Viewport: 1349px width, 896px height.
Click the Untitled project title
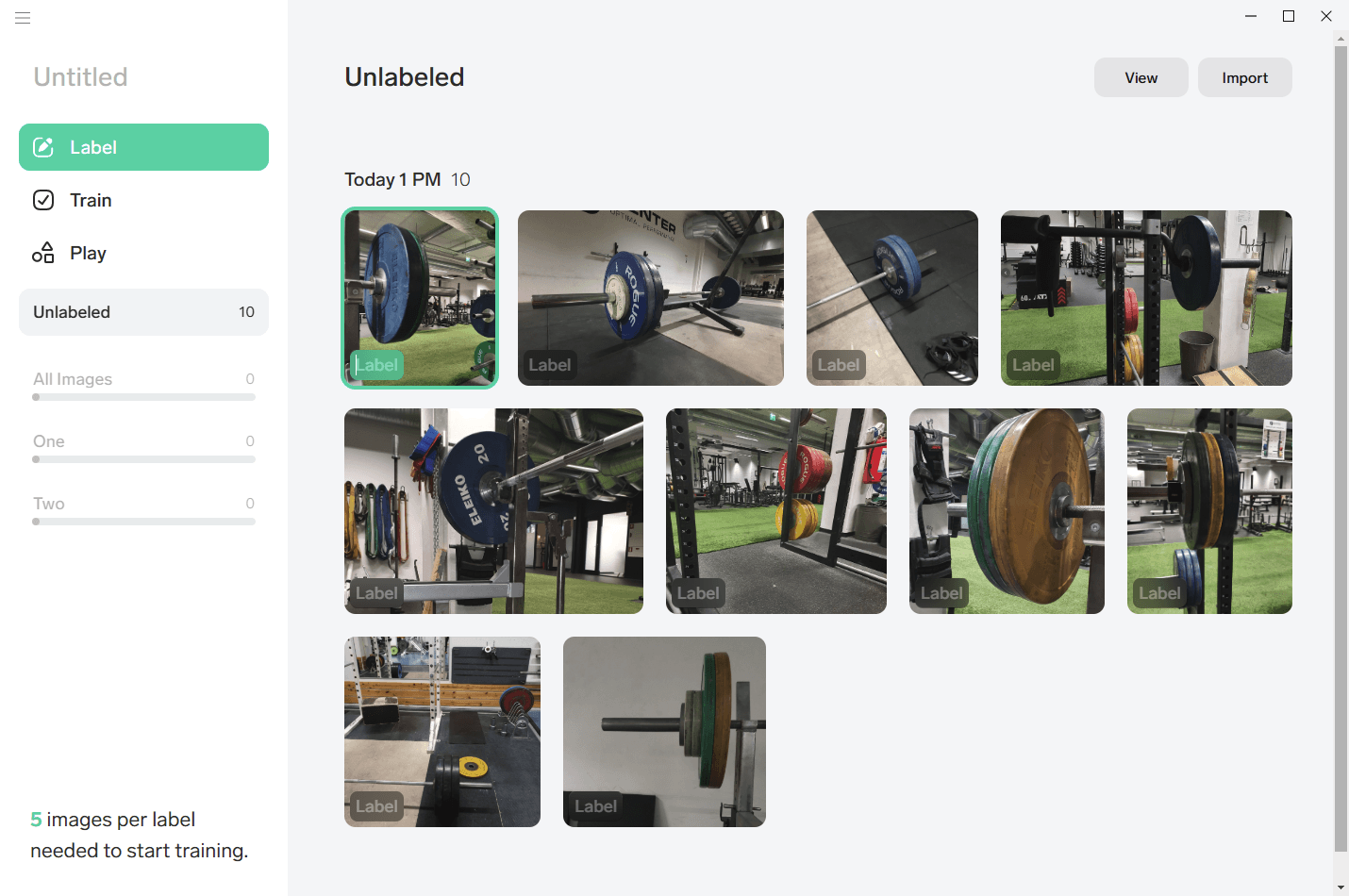click(80, 77)
